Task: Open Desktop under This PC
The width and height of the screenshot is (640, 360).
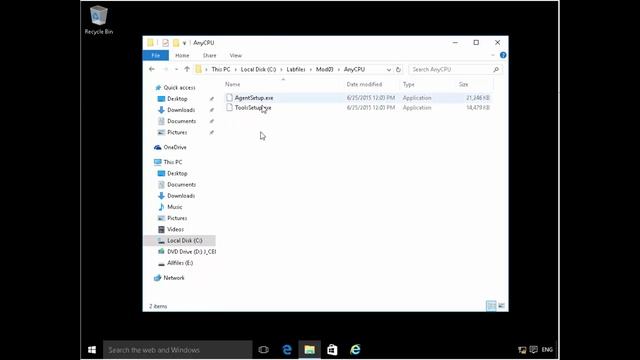Action: click(x=177, y=173)
